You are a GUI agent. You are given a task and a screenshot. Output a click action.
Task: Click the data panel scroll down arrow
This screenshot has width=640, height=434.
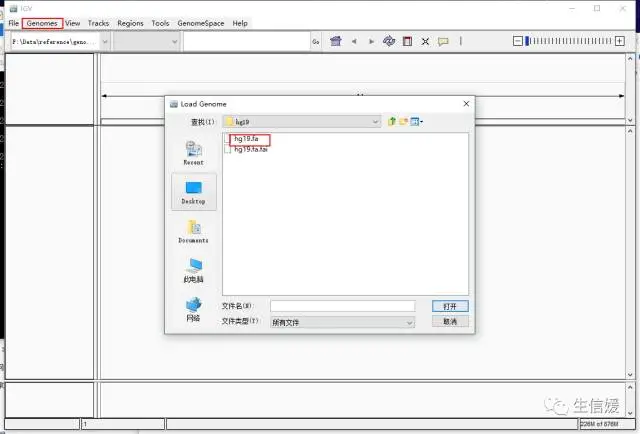pyautogui.click(x=630, y=374)
